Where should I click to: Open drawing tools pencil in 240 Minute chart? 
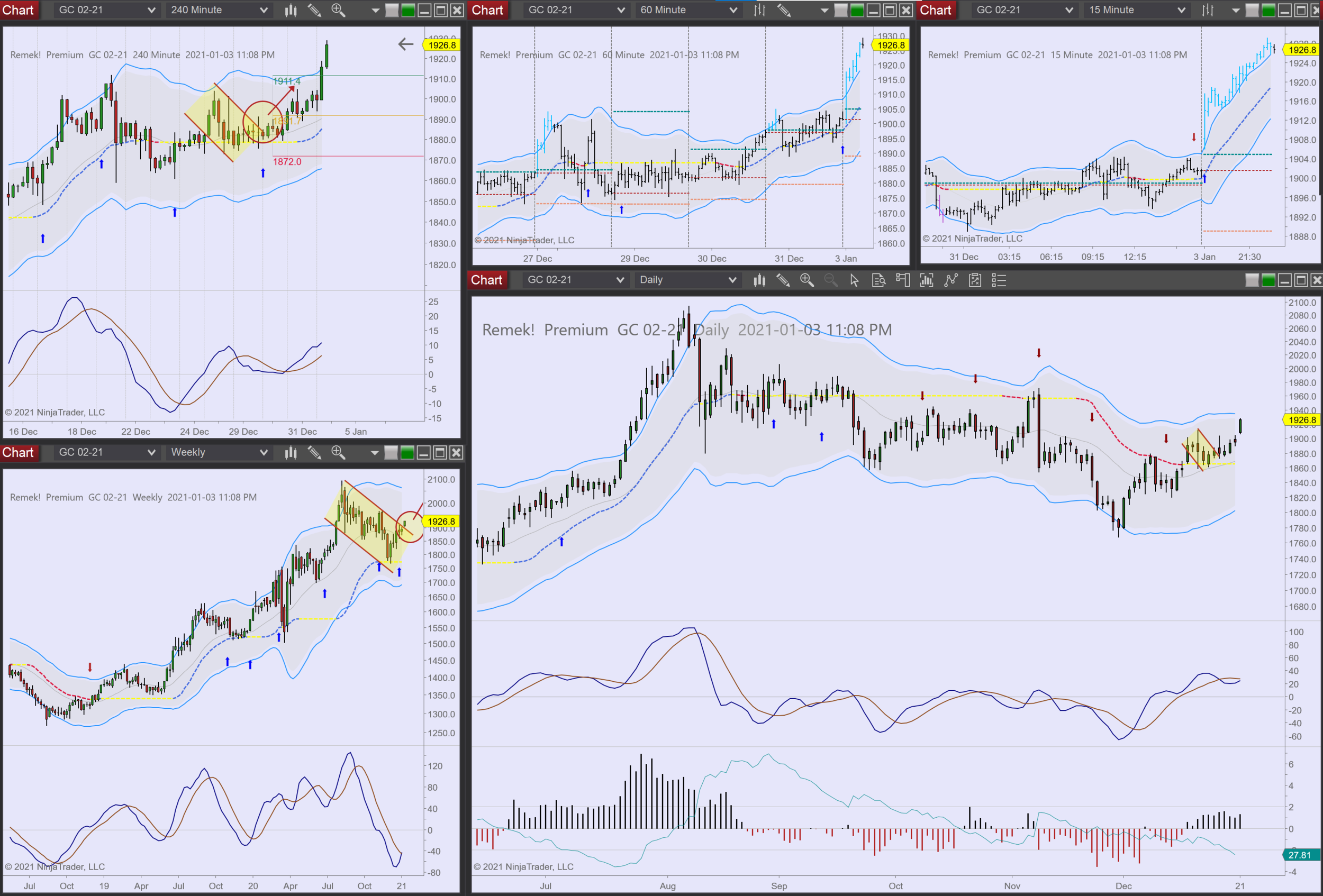coord(314,10)
